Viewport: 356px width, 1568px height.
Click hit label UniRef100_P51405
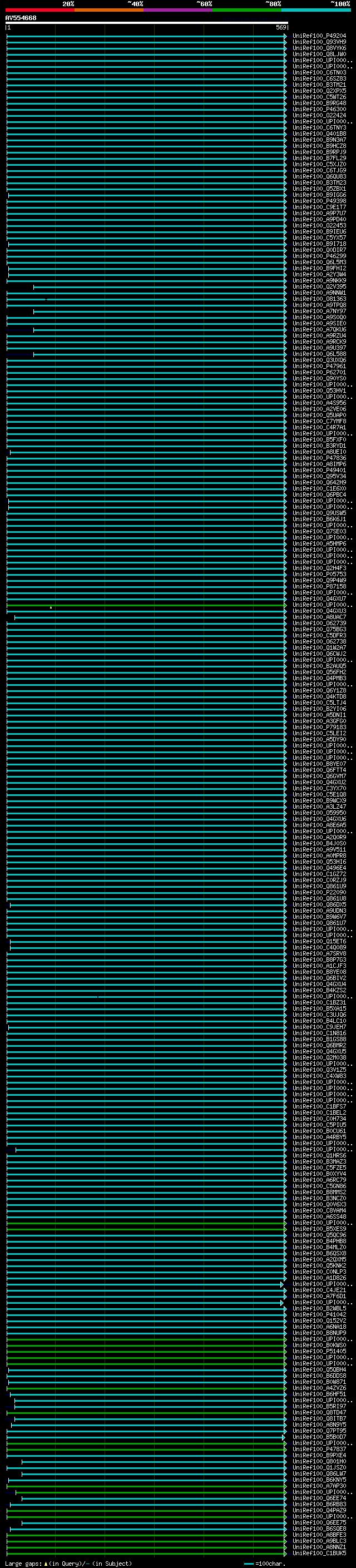coord(319,1351)
